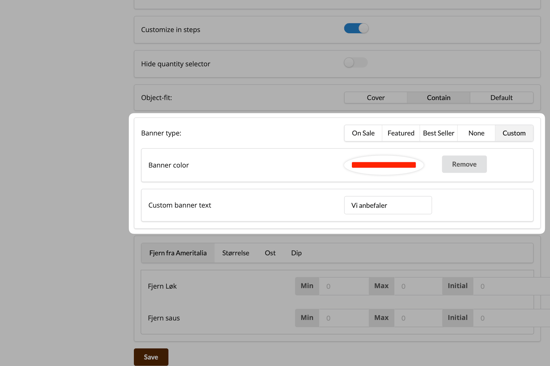Click the Fjern saus row label
This screenshot has width=550, height=366.
[163, 318]
